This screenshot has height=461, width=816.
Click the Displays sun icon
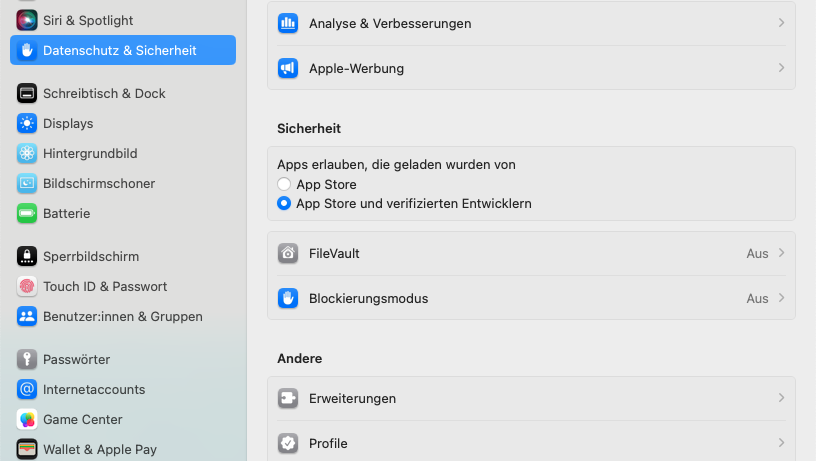(x=27, y=123)
